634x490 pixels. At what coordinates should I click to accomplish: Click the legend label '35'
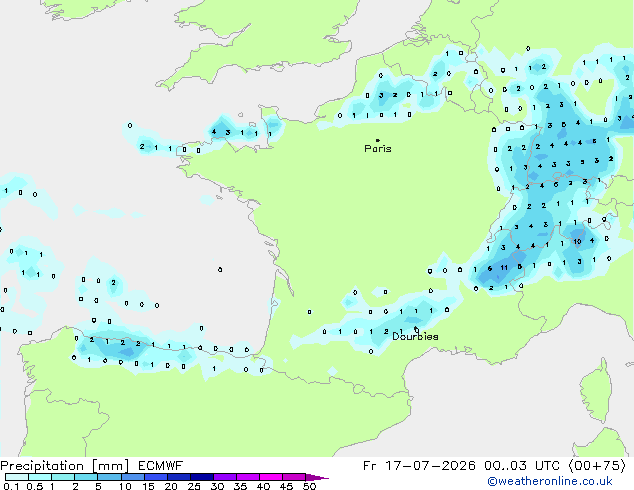240,486
